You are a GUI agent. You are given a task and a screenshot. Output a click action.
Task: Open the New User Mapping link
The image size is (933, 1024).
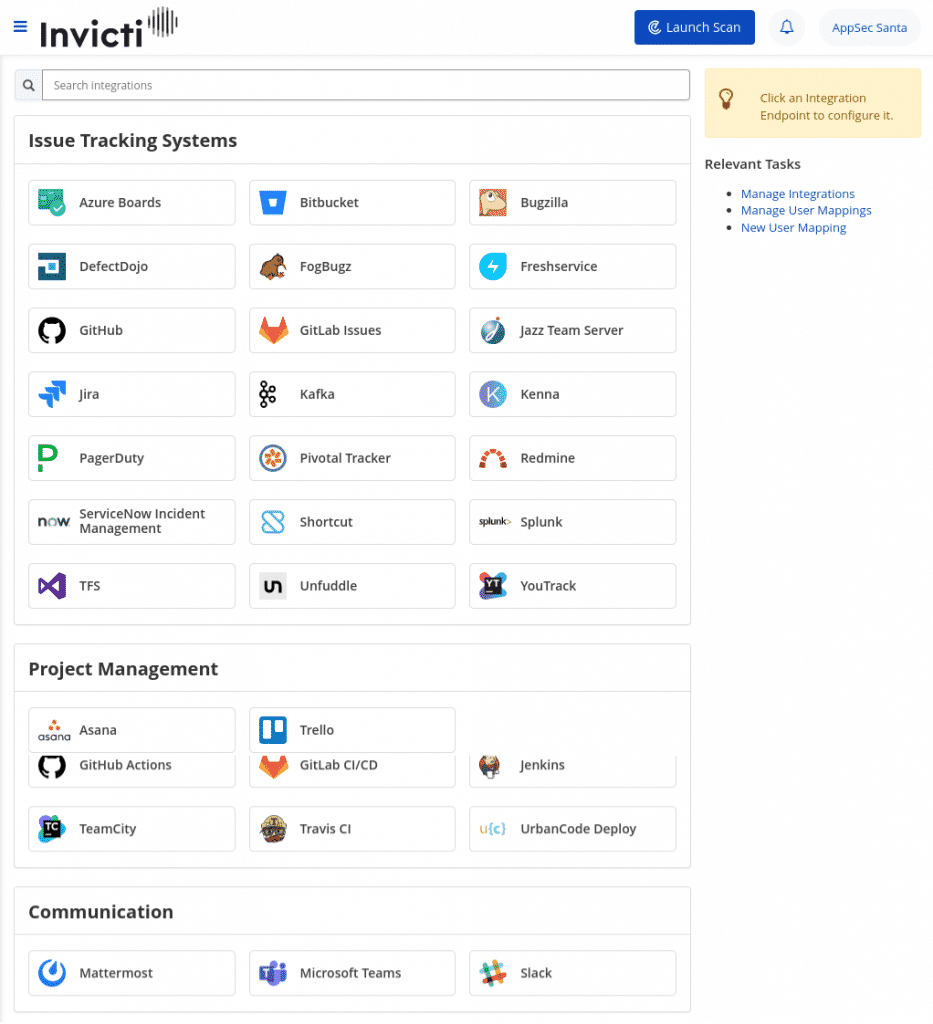pyautogui.click(x=793, y=227)
